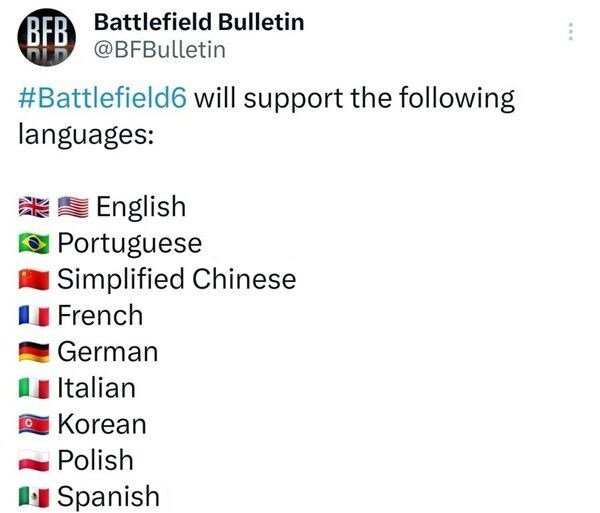Click the Italy flag emoji

click(34, 388)
